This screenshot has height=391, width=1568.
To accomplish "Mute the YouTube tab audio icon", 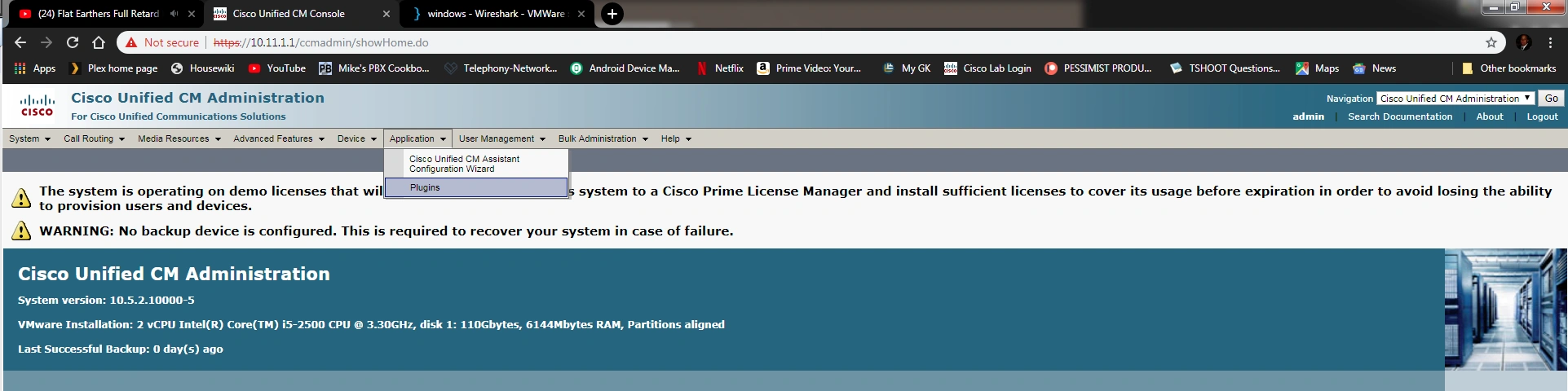I will pyautogui.click(x=174, y=14).
